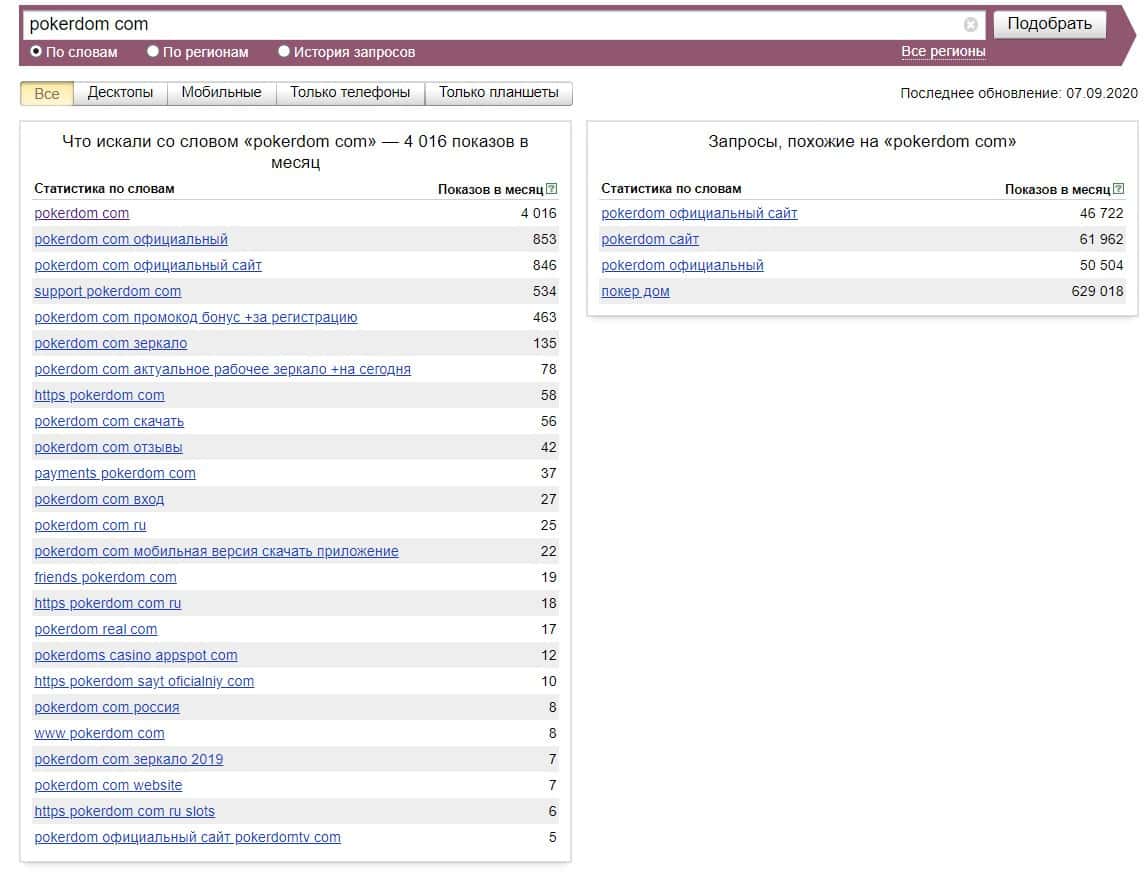Open the 'покер дом' similar query link
This screenshot has height=874, width=1144.
[x=635, y=291]
